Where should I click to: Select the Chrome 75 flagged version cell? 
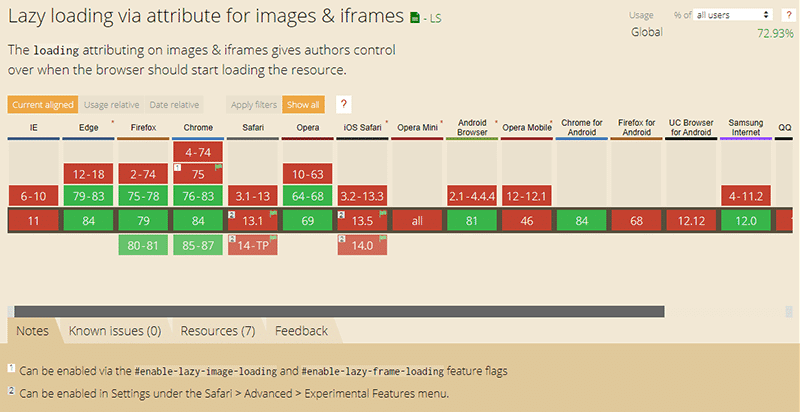click(x=198, y=174)
